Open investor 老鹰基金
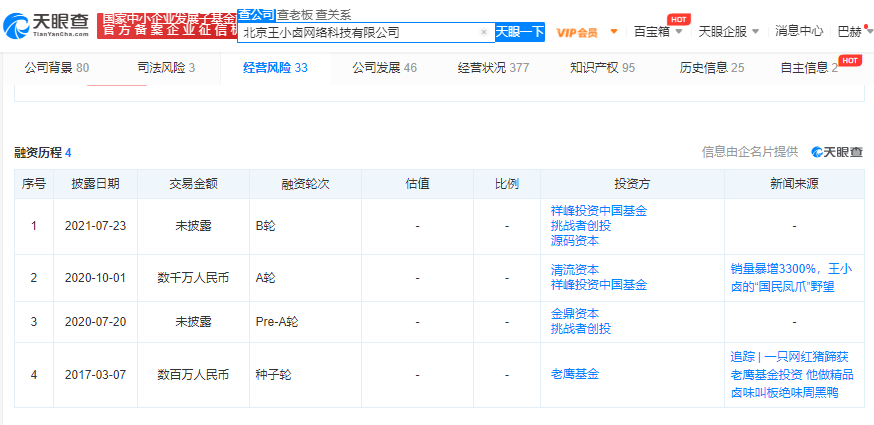Image resolution: width=874 pixels, height=425 pixels. tap(575, 374)
